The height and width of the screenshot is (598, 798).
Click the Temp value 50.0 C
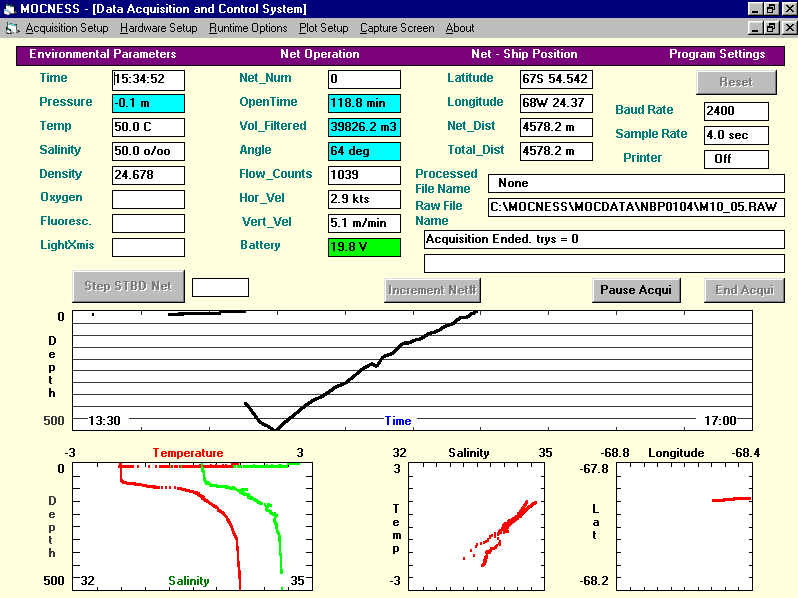point(148,127)
